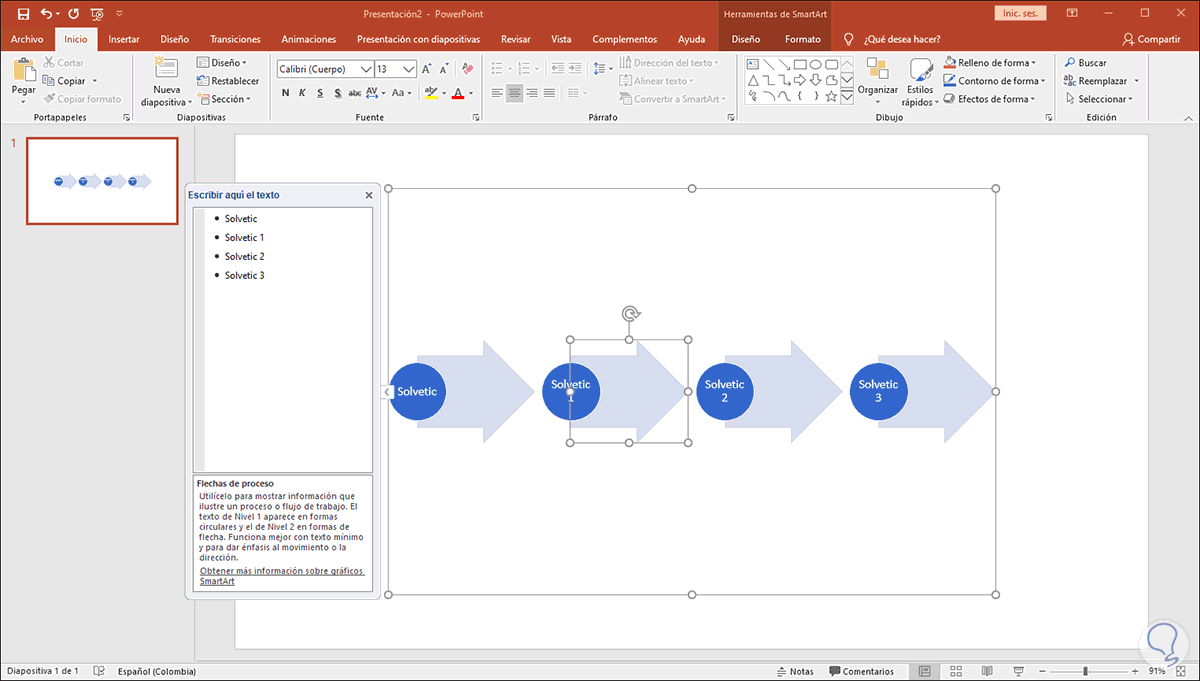Close the Escribir aquí el texto pane
The height and width of the screenshot is (681, 1200).
368,195
